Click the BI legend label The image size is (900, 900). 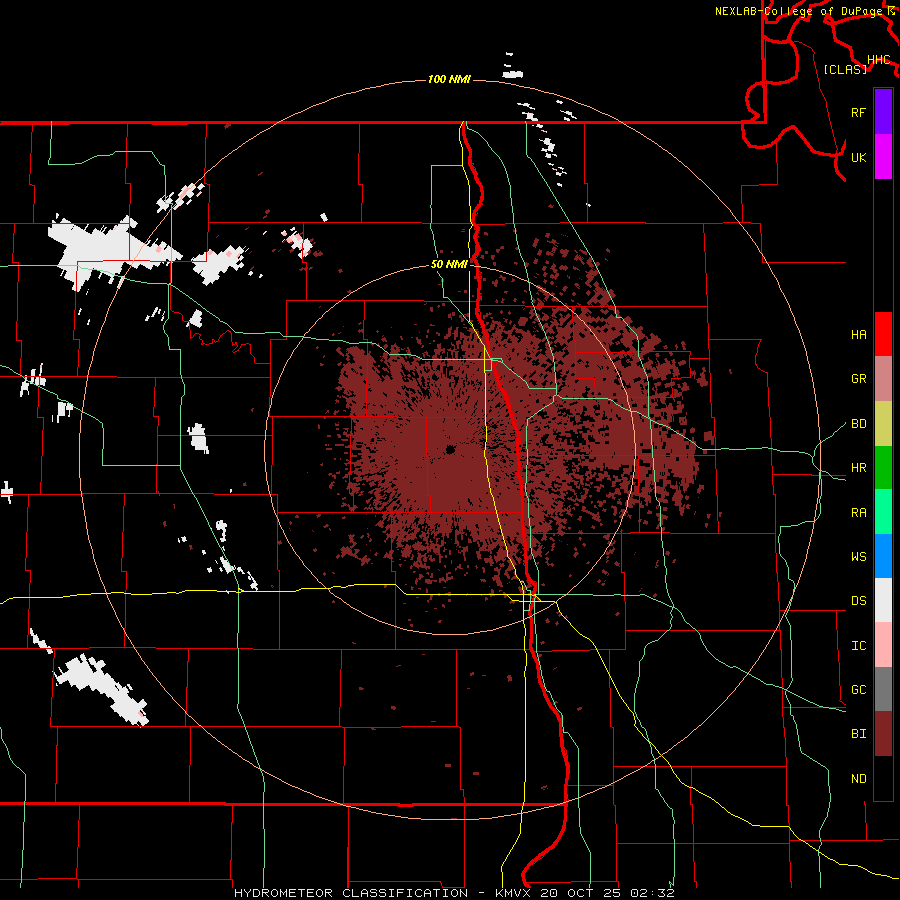[x=858, y=734]
